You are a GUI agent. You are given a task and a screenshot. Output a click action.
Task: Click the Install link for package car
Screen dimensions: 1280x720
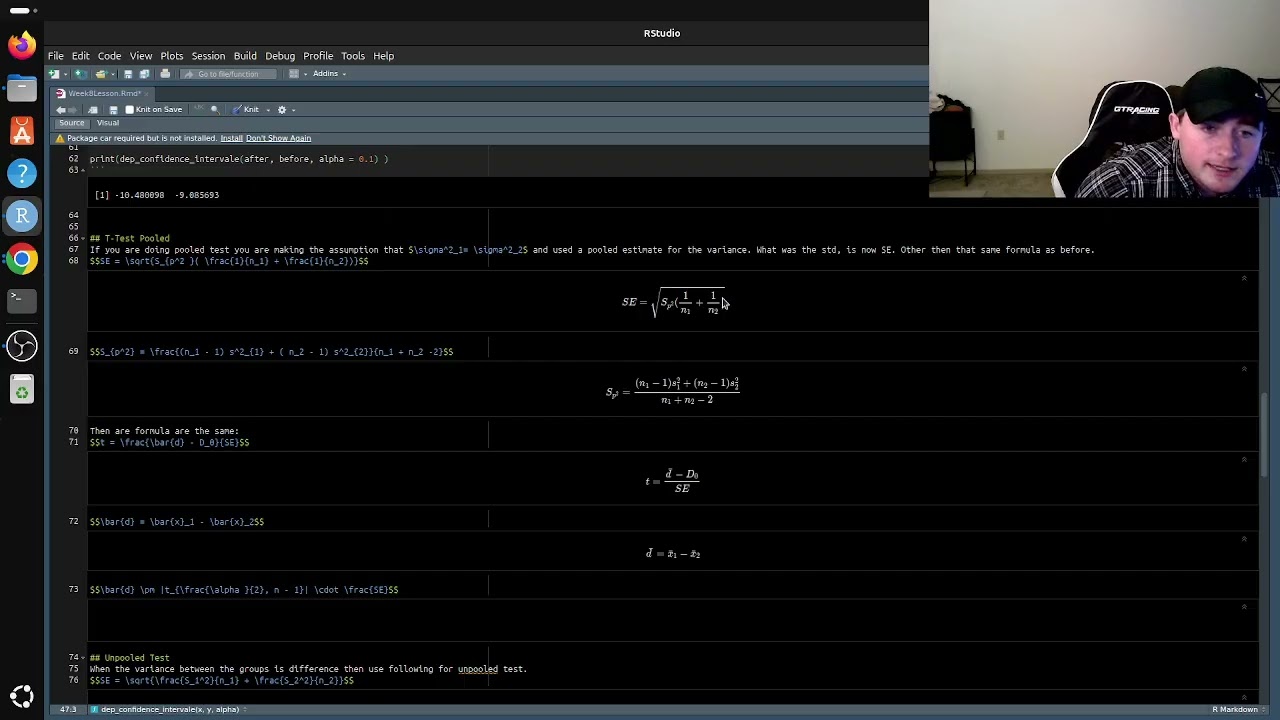(x=231, y=138)
